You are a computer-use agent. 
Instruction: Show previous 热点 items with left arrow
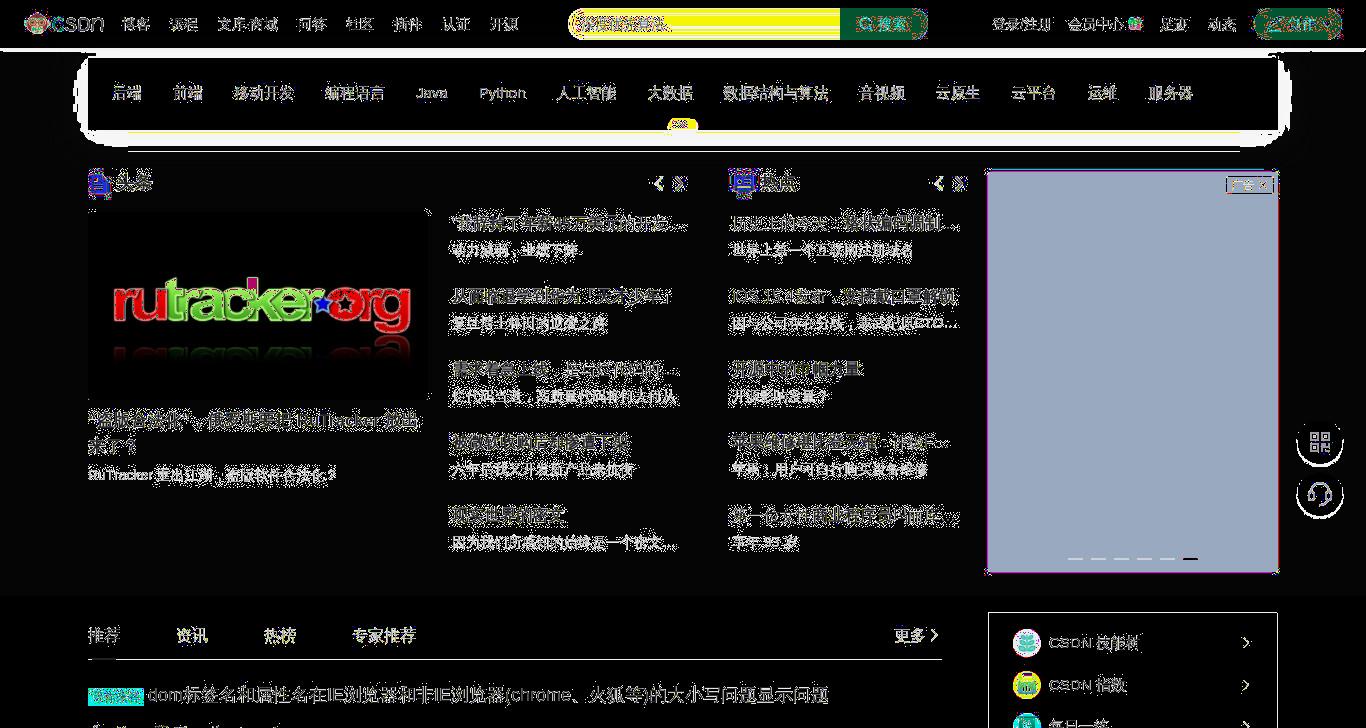938,183
